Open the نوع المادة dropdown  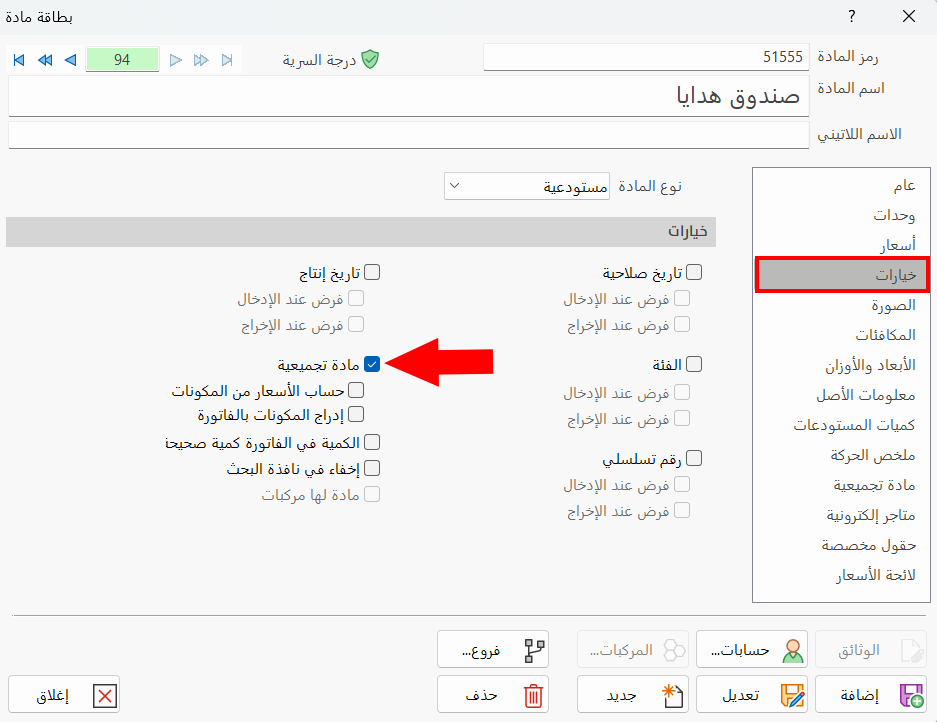coord(526,186)
